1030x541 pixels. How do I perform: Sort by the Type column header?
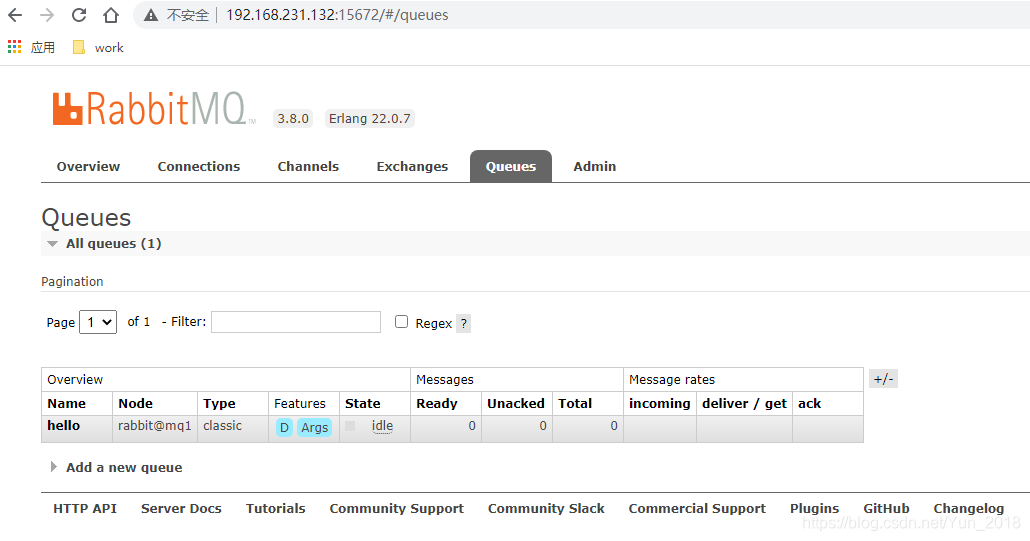(219, 404)
